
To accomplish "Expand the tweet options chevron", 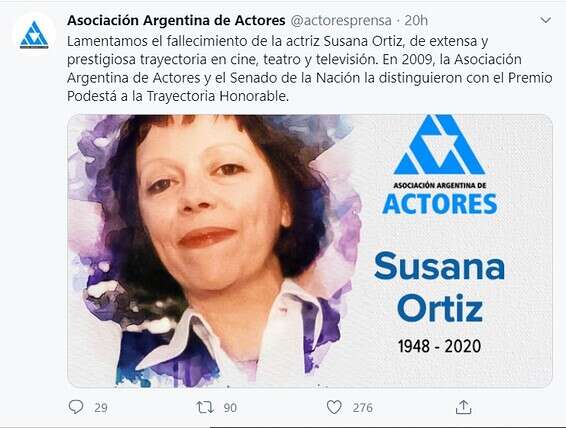I will click(x=545, y=20).
